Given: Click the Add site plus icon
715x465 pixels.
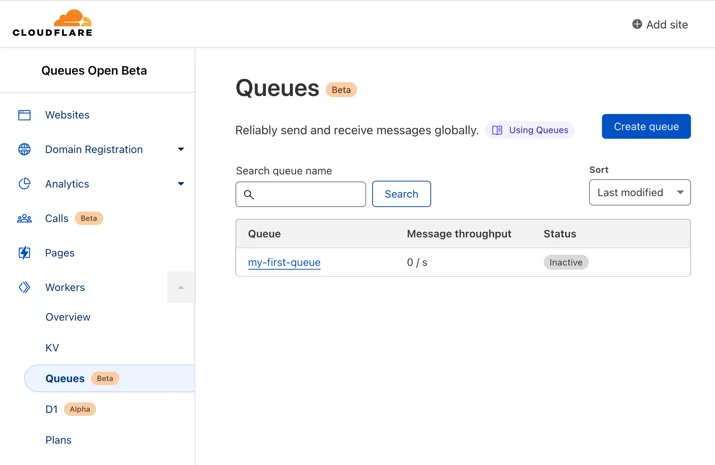Looking at the screenshot, I should [x=637, y=24].
